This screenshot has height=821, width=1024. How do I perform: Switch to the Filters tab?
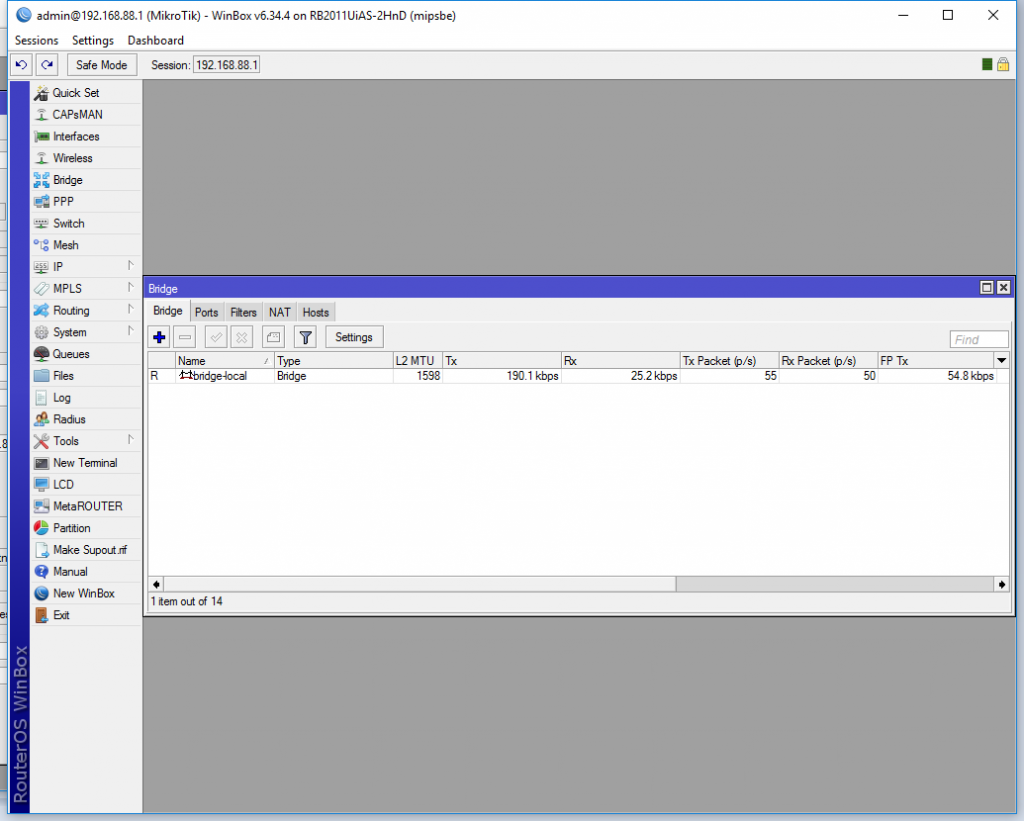click(x=243, y=312)
